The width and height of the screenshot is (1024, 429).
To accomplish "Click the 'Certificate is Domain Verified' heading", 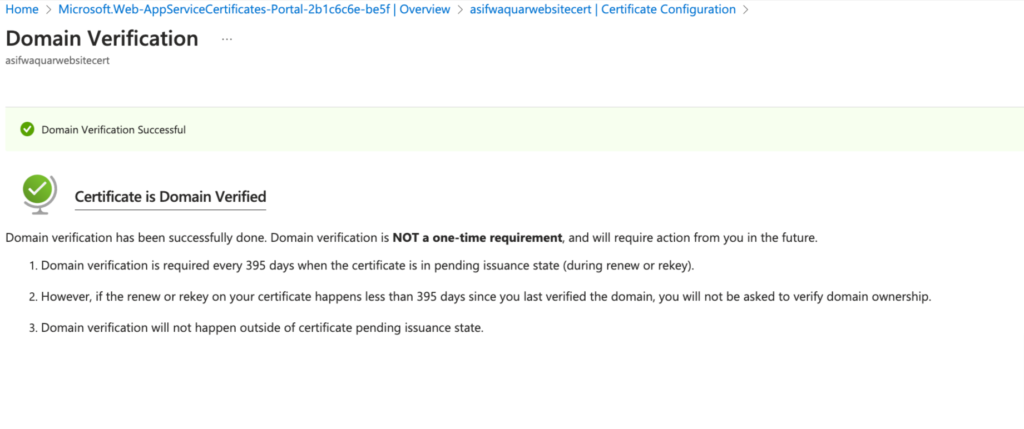I will point(170,196).
